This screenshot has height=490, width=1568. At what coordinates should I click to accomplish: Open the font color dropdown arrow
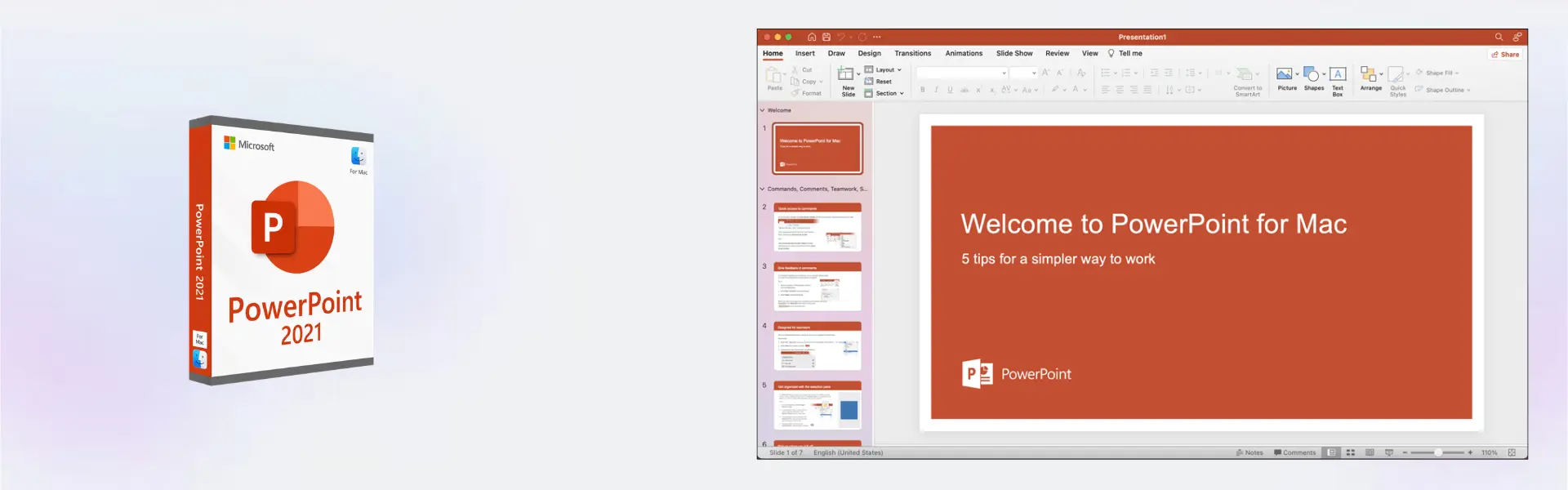pos(1085,90)
